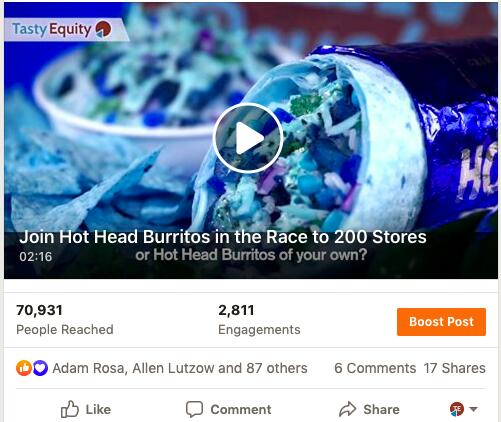The width and height of the screenshot is (501, 422).
Task: Click the orange like reaction icon
Action: pyautogui.click(x=24, y=368)
